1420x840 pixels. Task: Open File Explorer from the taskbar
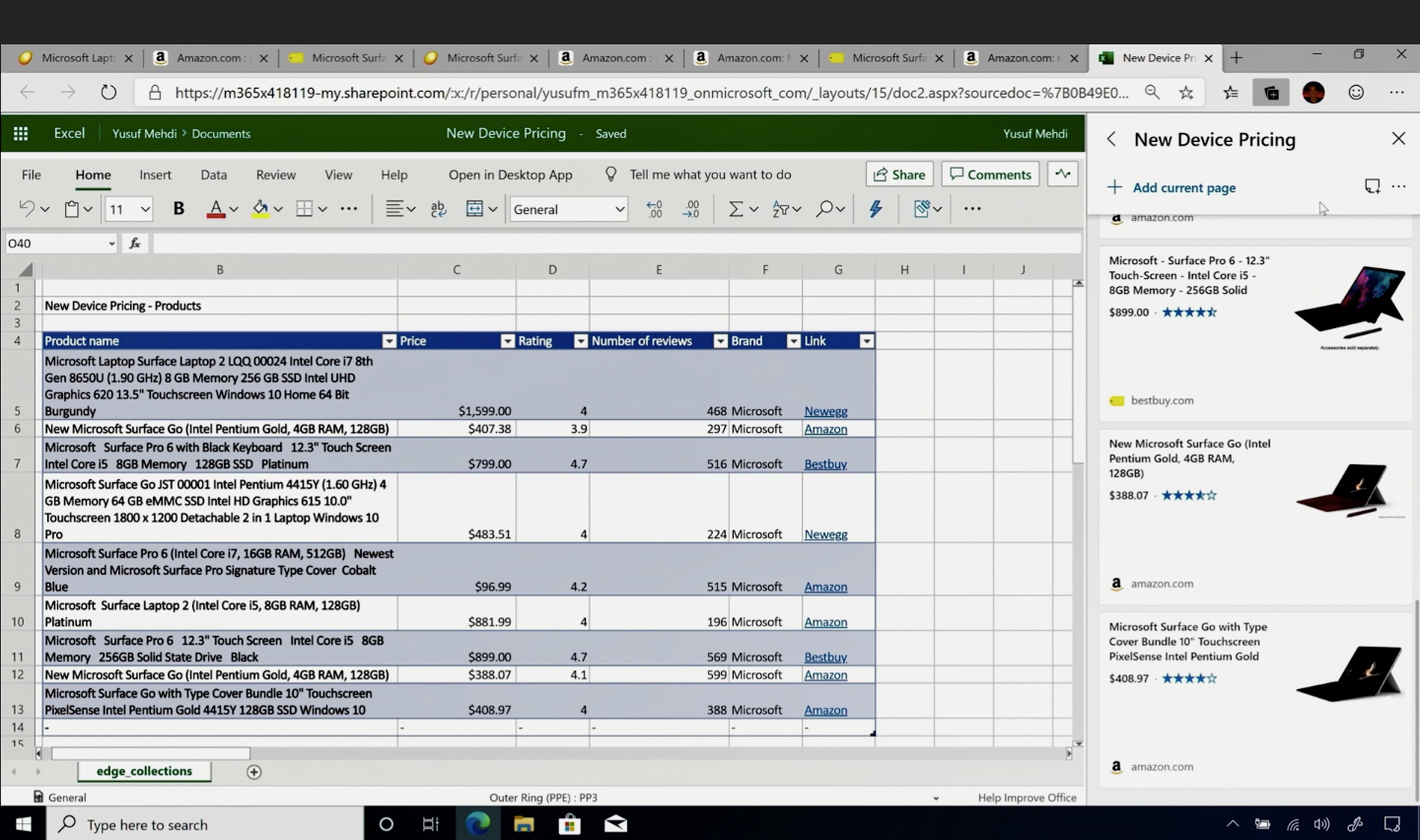pos(524,824)
